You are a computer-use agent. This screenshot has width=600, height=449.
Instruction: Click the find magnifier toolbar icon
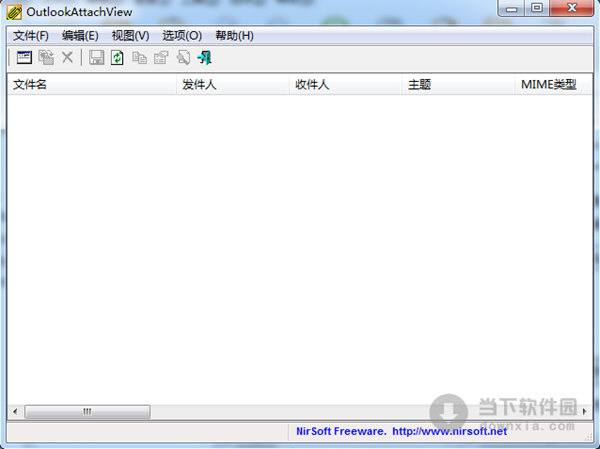pos(183,58)
